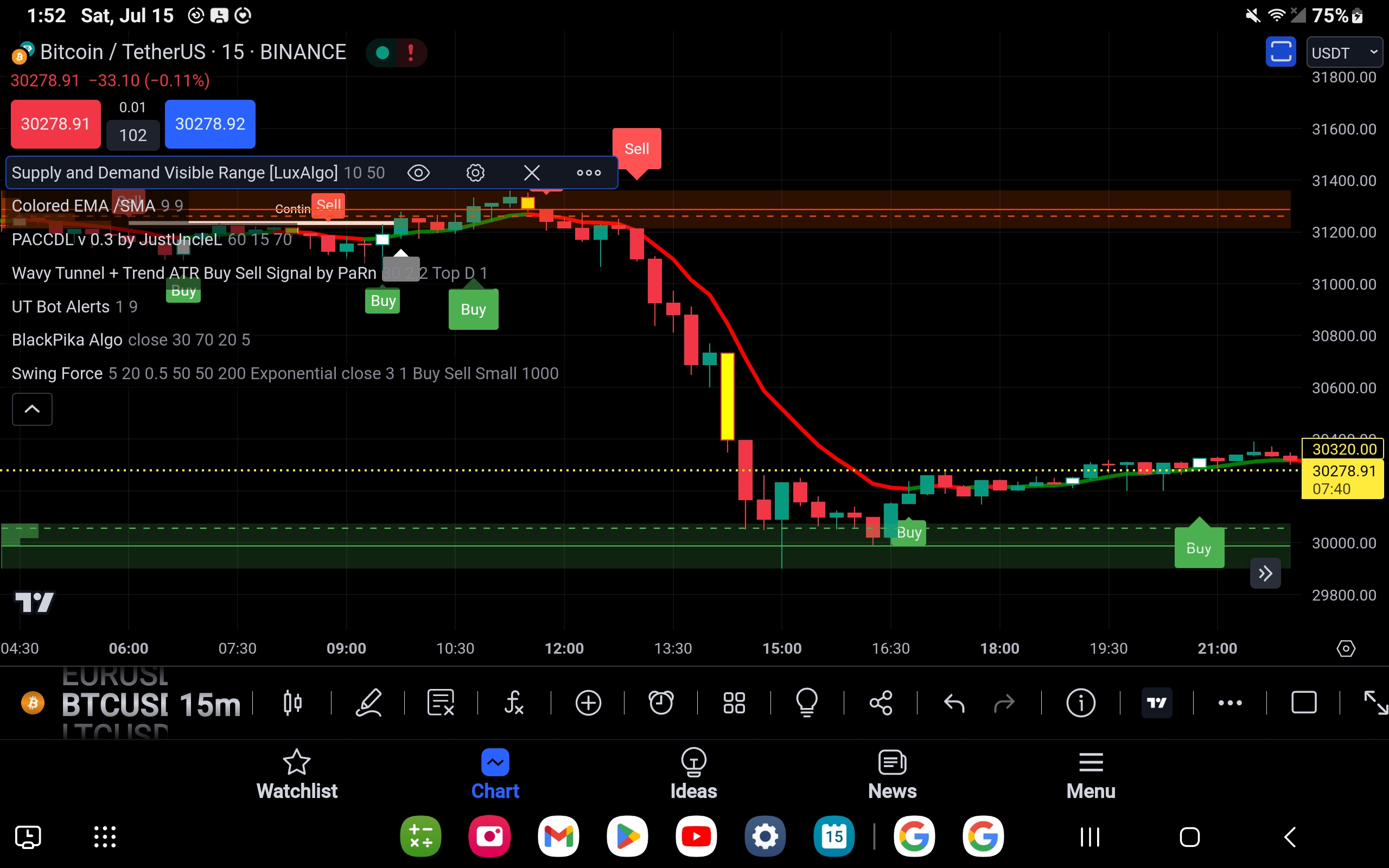Select the UT Bot Alerts indicator legend
The height and width of the screenshot is (868, 1389).
click(x=74, y=307)
